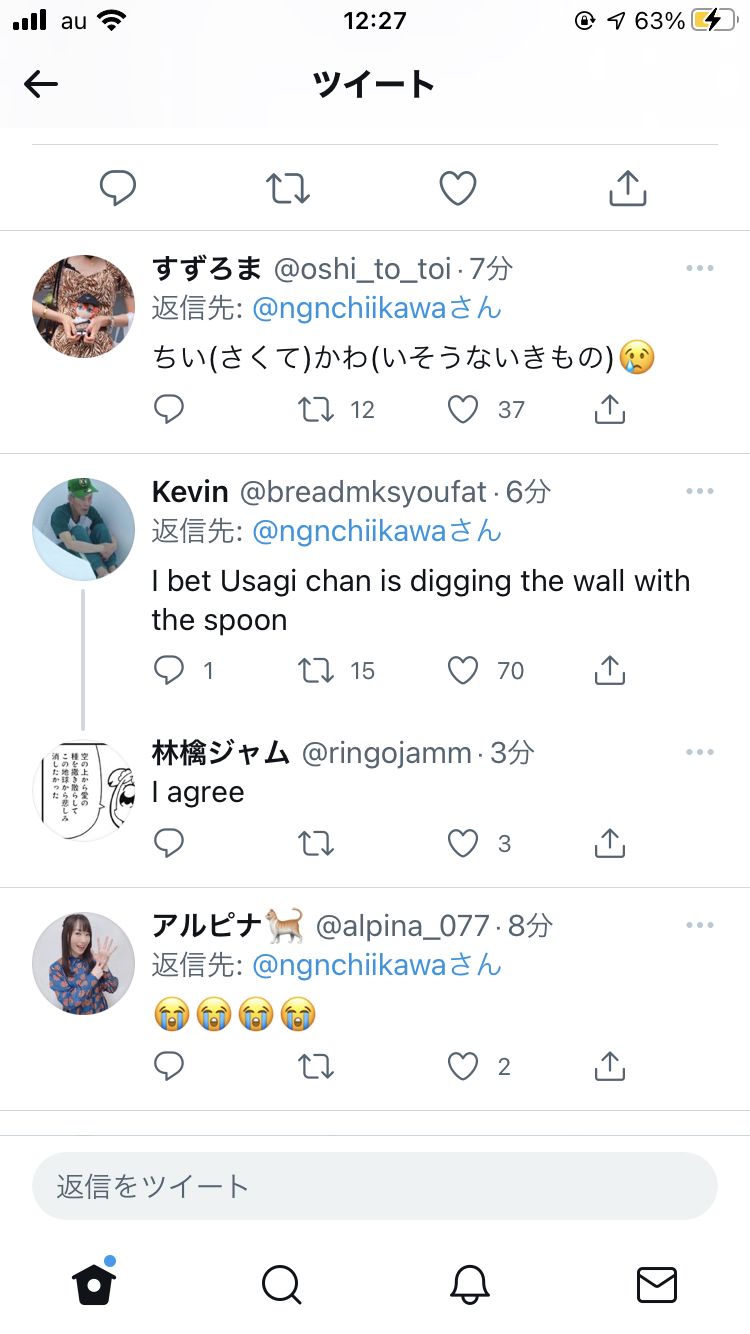
Task: Open more options on Kevin's tweet
Action: pos(700,491)
